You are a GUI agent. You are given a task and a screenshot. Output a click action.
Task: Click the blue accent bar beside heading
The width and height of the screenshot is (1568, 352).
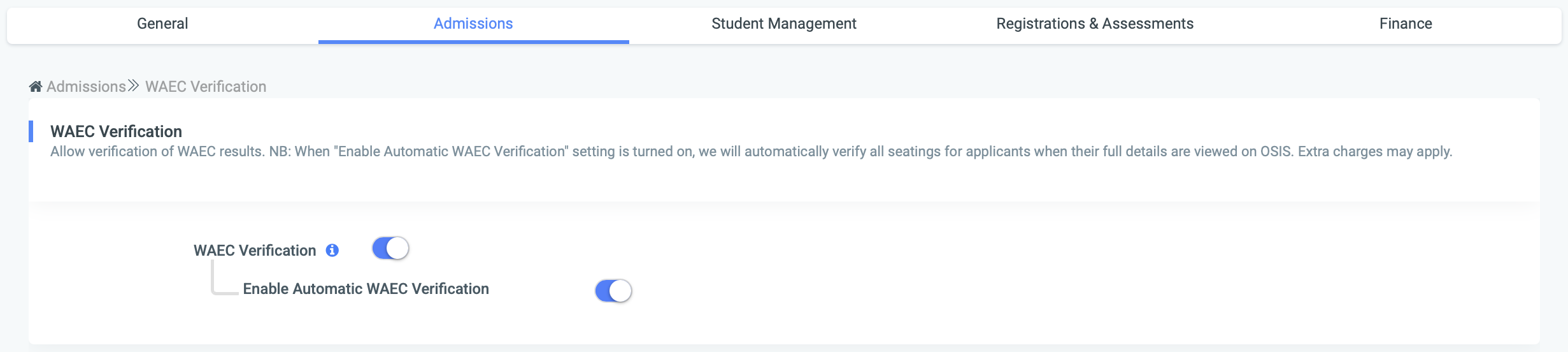[31, 131]
